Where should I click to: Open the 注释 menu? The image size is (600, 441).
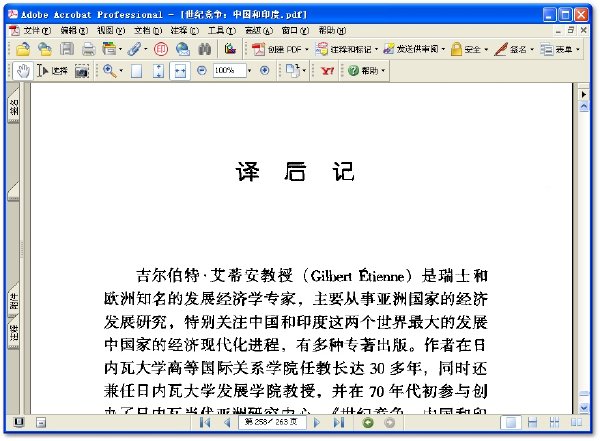point(184,30)
